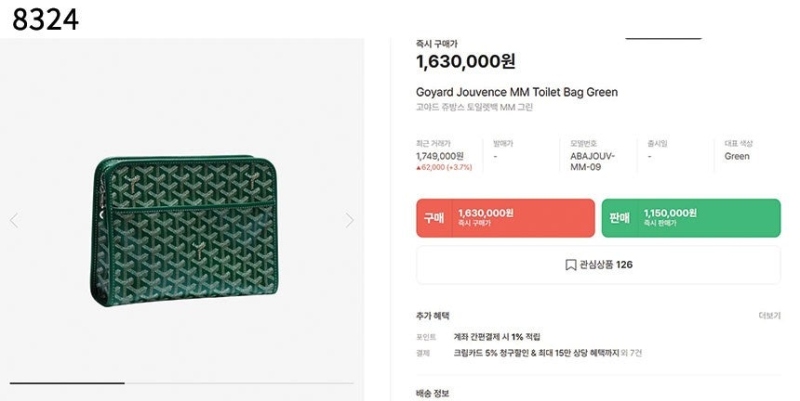Show the previous product image with left arrow
The width and height of the screenshot is (800, 401).
(14, 220)
